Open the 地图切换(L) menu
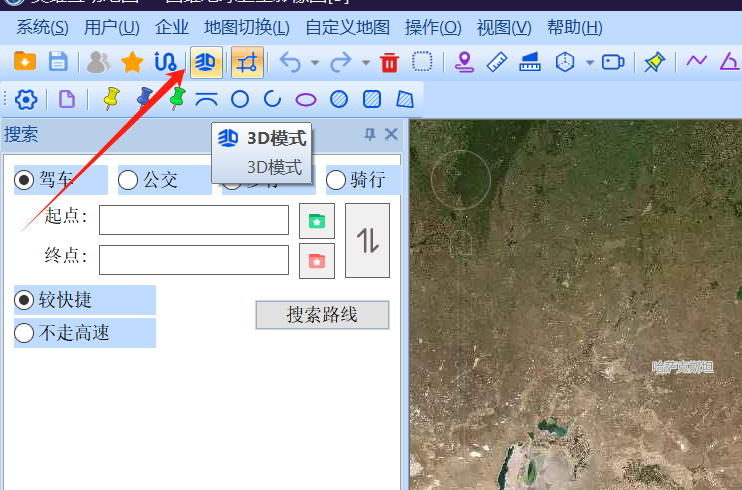The height and width of the screenshot is (490, 742). [247, 27]
